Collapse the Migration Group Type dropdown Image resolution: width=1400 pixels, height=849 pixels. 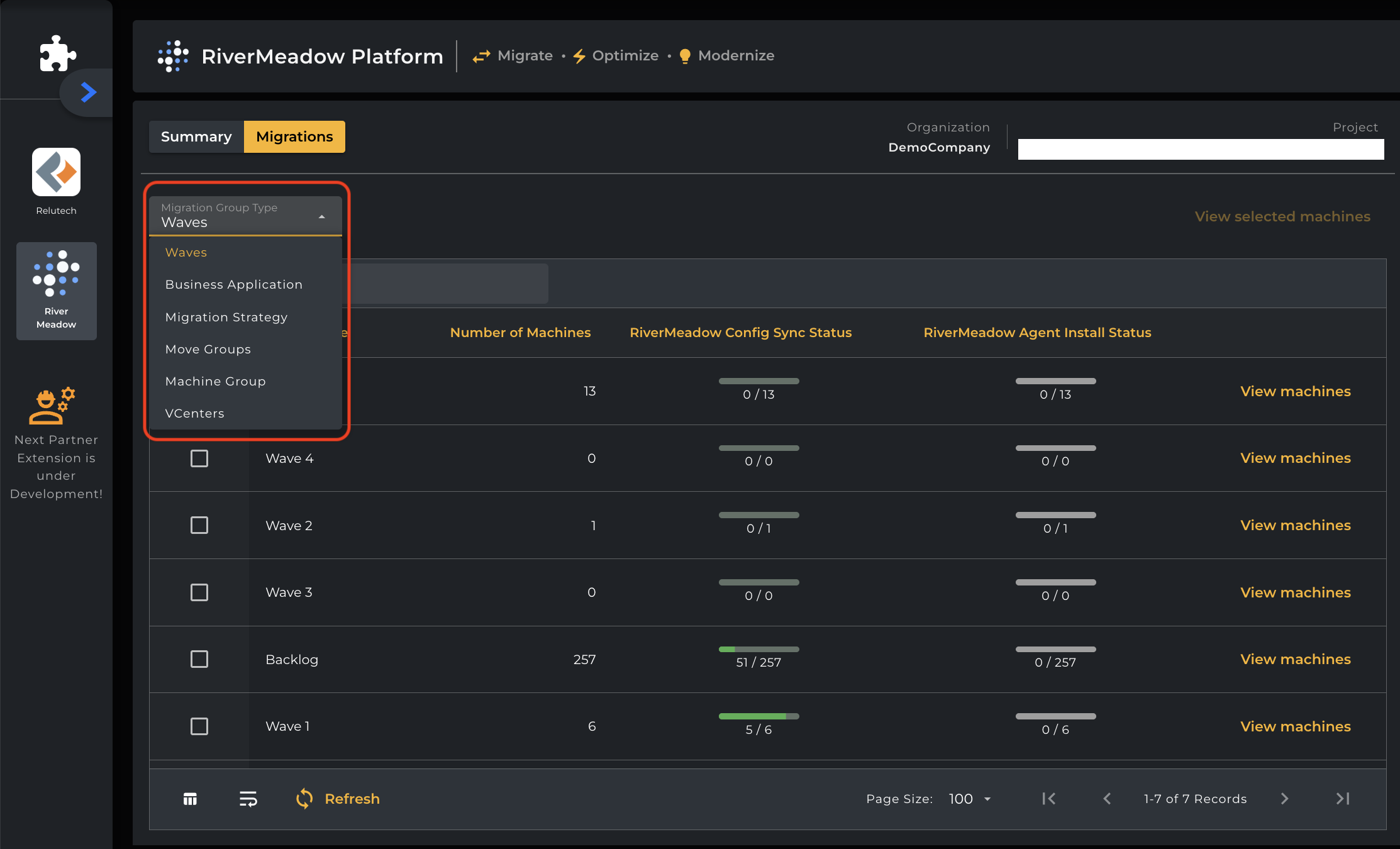pos(245,216)
